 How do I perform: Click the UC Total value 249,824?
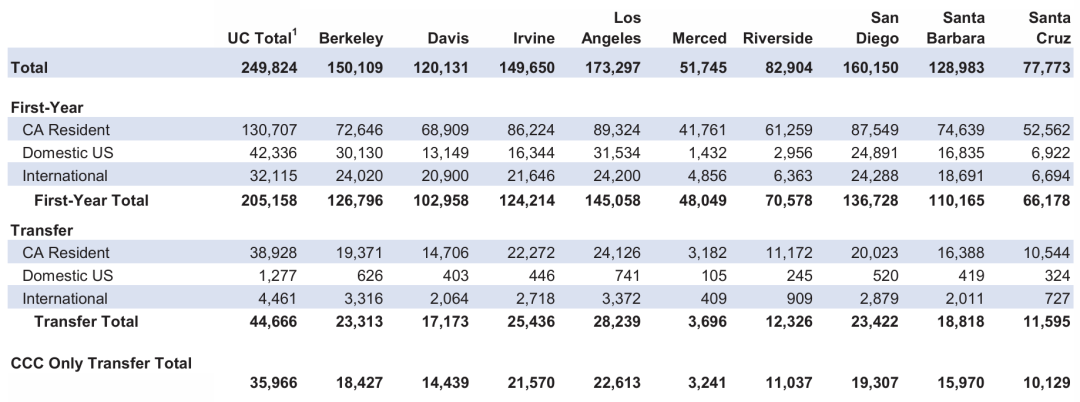pos(270,68)
